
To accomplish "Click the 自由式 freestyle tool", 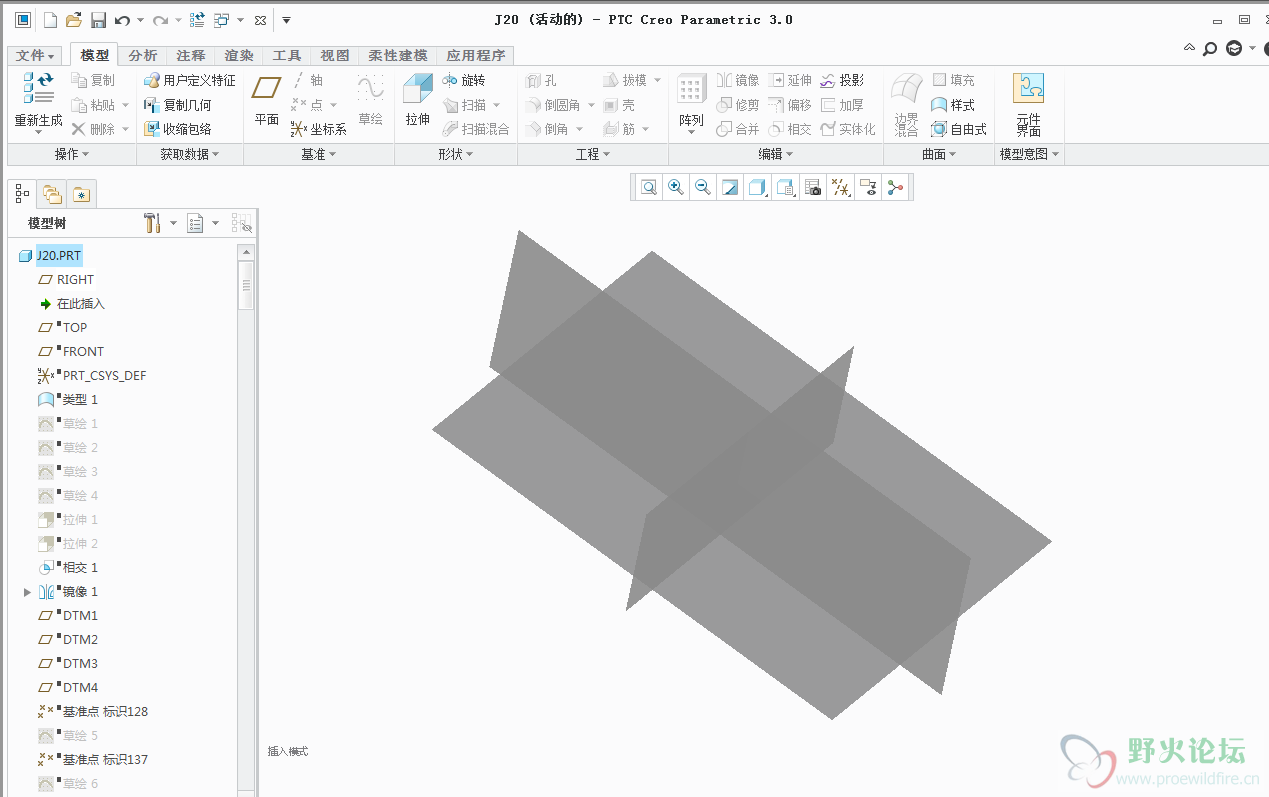I will [959, 129].
